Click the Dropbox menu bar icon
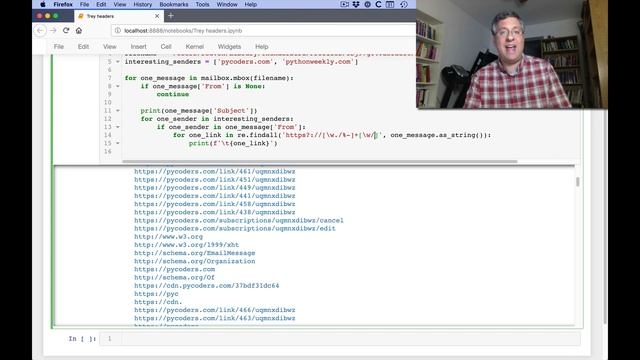Screen dimensions: 640x360 [356, 4]
